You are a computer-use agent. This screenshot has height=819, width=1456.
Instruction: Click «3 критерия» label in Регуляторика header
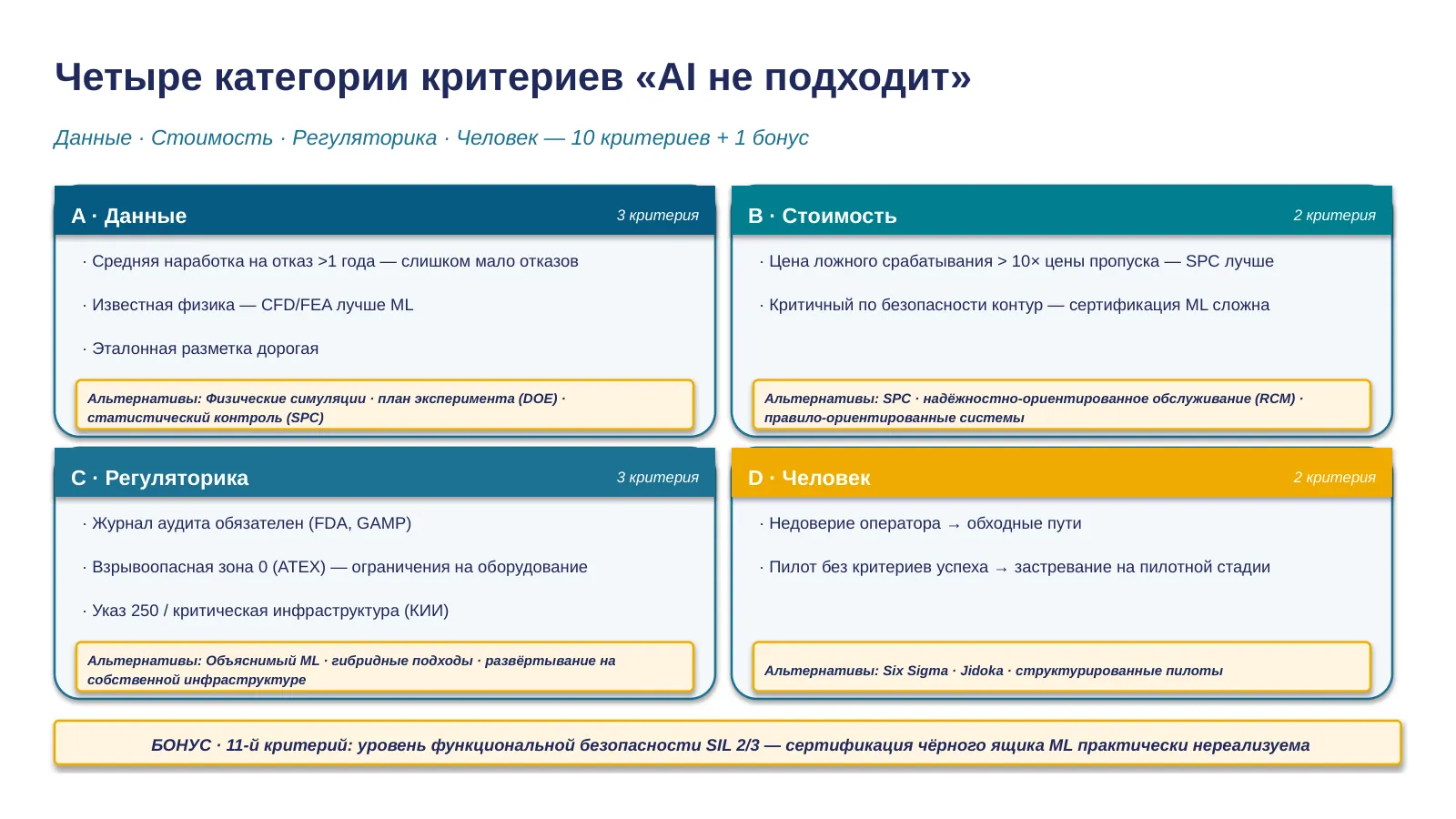658,478
